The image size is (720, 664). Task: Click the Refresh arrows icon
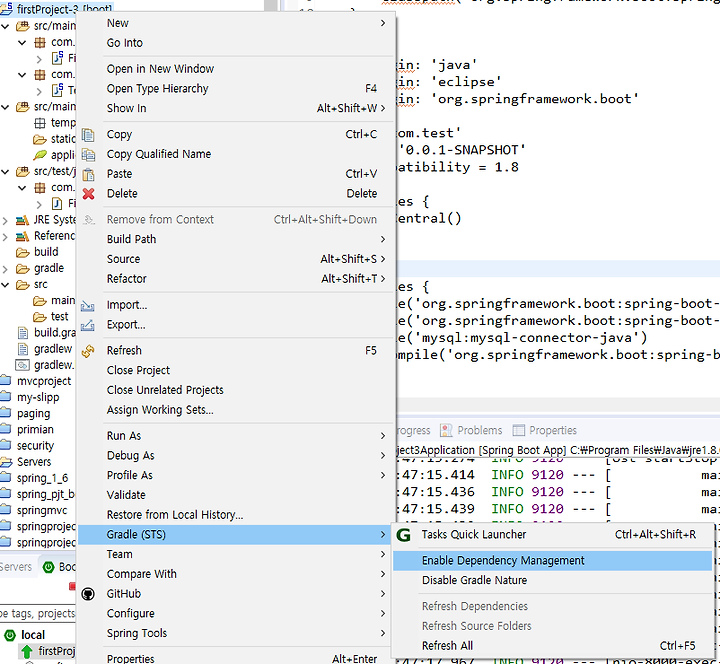[x=88, y=351]
